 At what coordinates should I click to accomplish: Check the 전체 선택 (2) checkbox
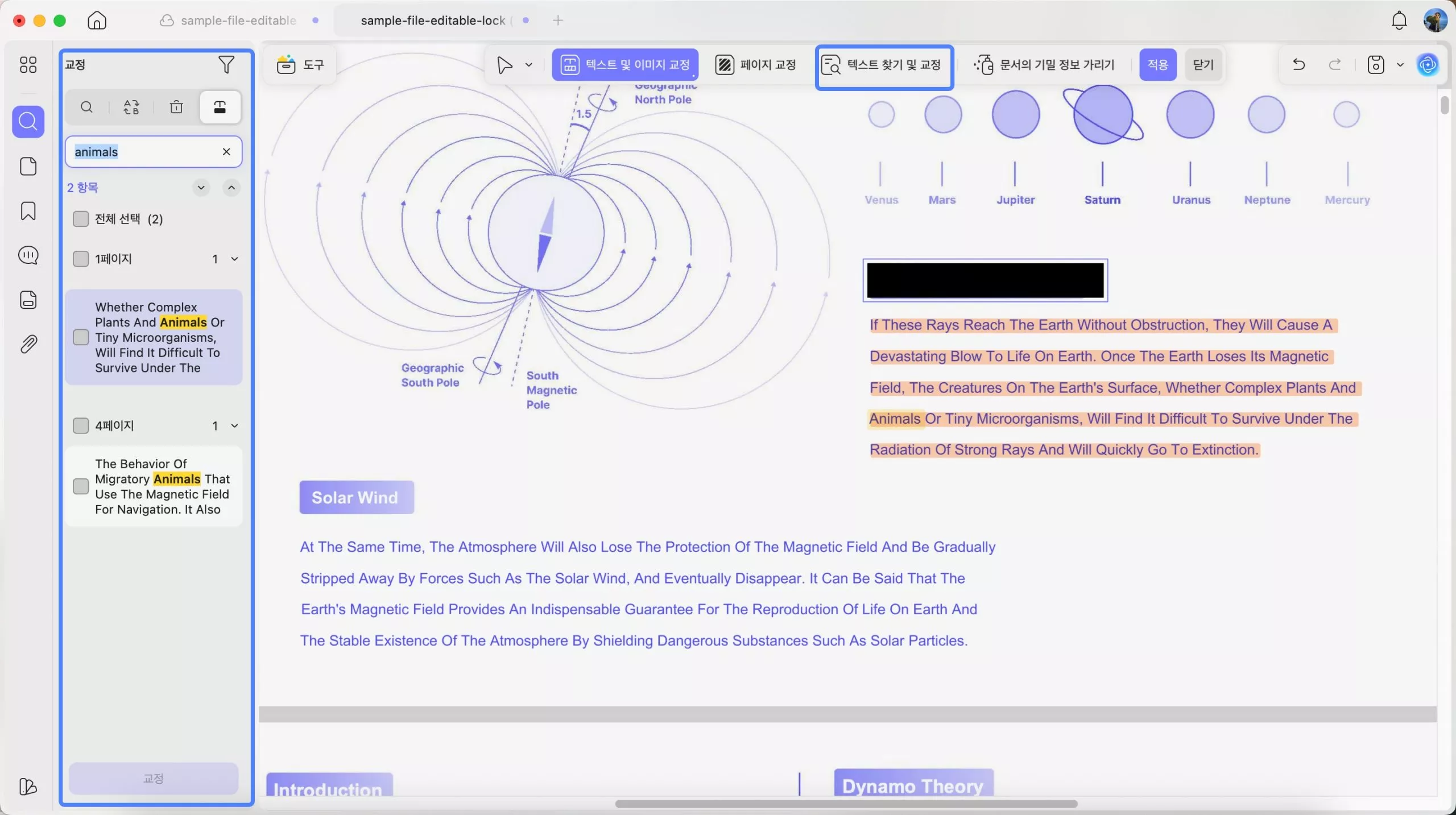[x=81, y=219]
